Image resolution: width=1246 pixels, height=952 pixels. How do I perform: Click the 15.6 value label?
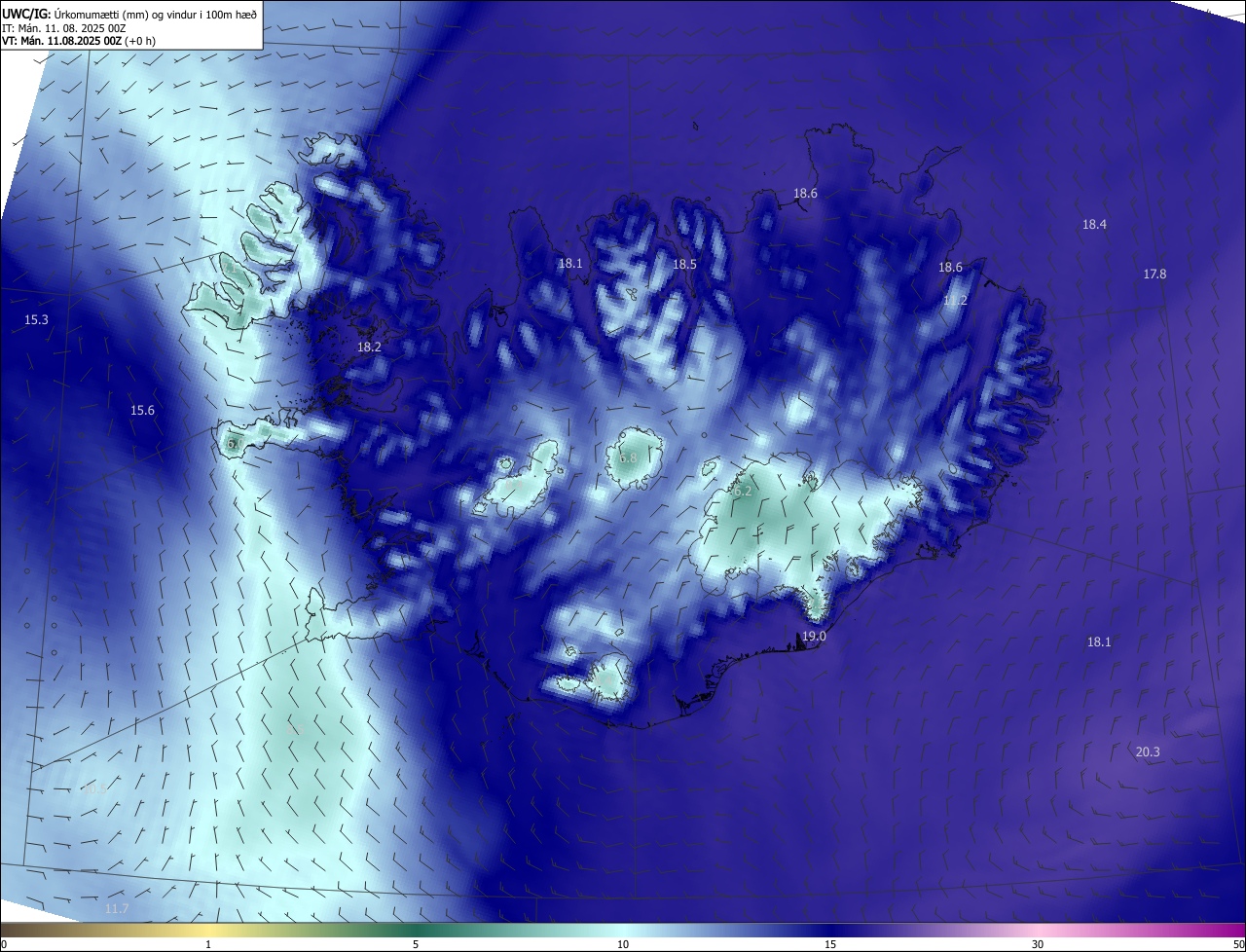pos(142,411)
